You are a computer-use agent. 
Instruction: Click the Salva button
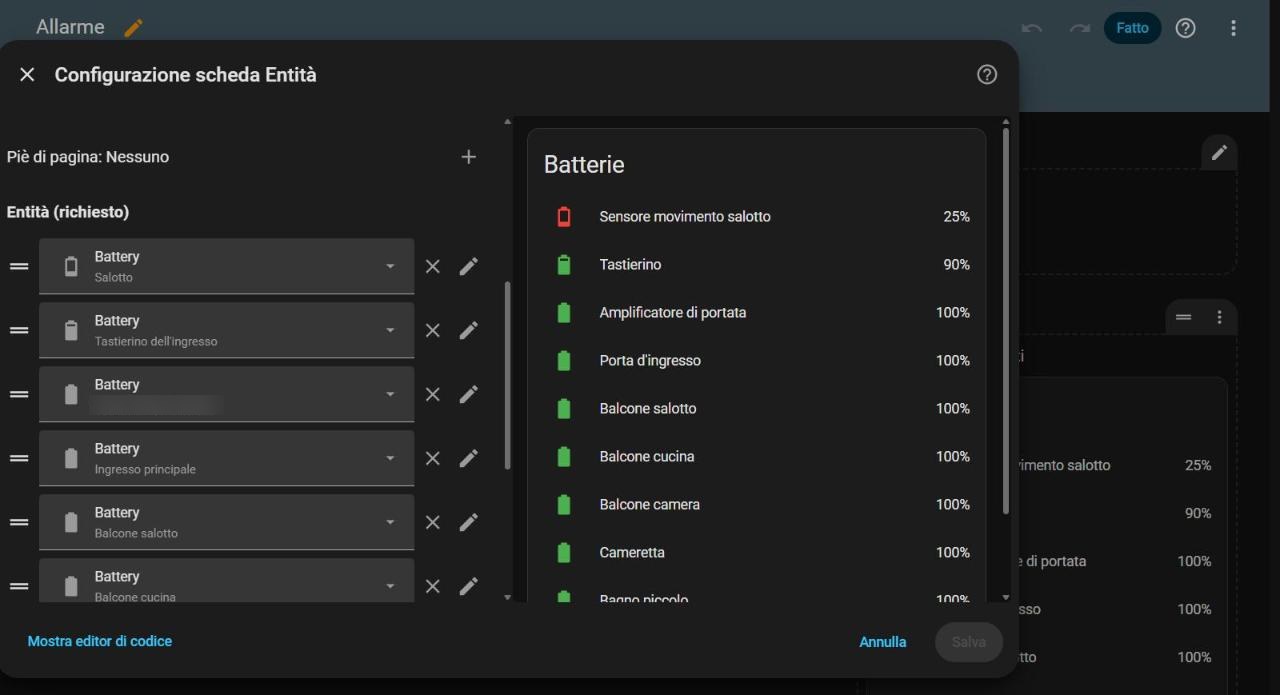pos(968,642)
